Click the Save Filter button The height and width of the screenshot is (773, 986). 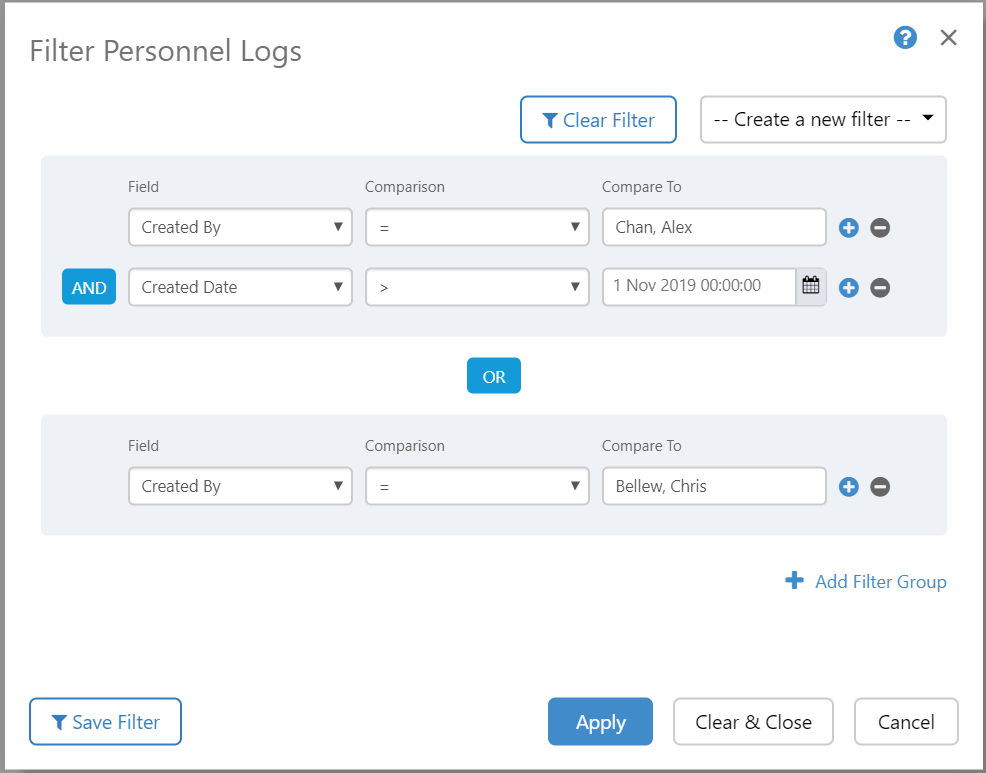[105, 722]
